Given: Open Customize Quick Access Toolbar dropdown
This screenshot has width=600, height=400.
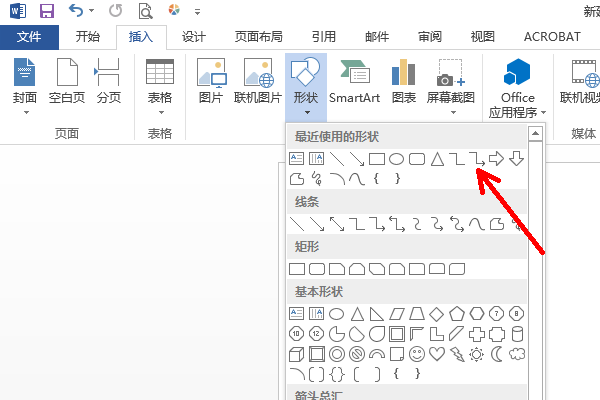Looking at the screenshot, I should [197, 12].
